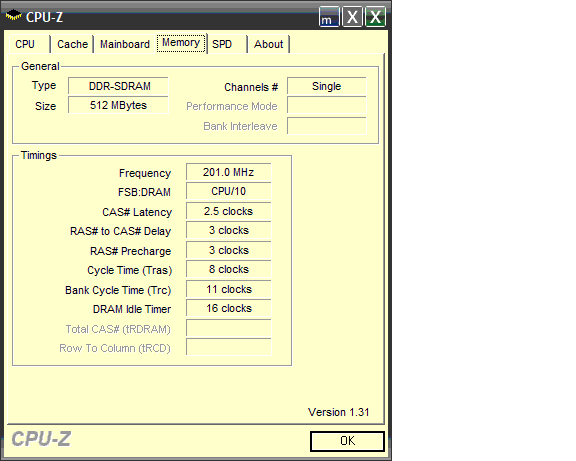
Task: Click the RAS# to CAS# Delay value field
Action: click(228, 231)
